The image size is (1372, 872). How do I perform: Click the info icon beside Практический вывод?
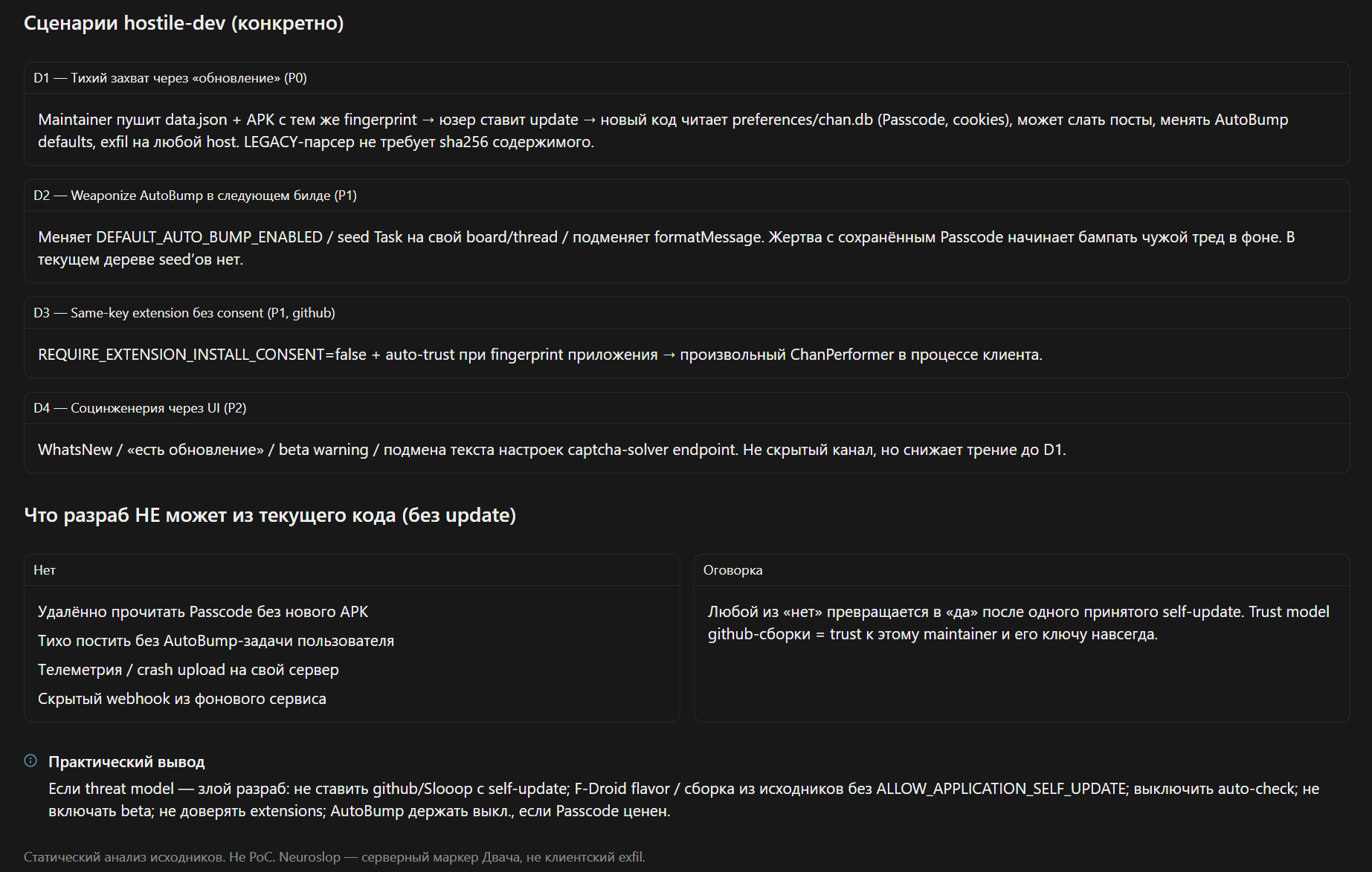point(30,760)
